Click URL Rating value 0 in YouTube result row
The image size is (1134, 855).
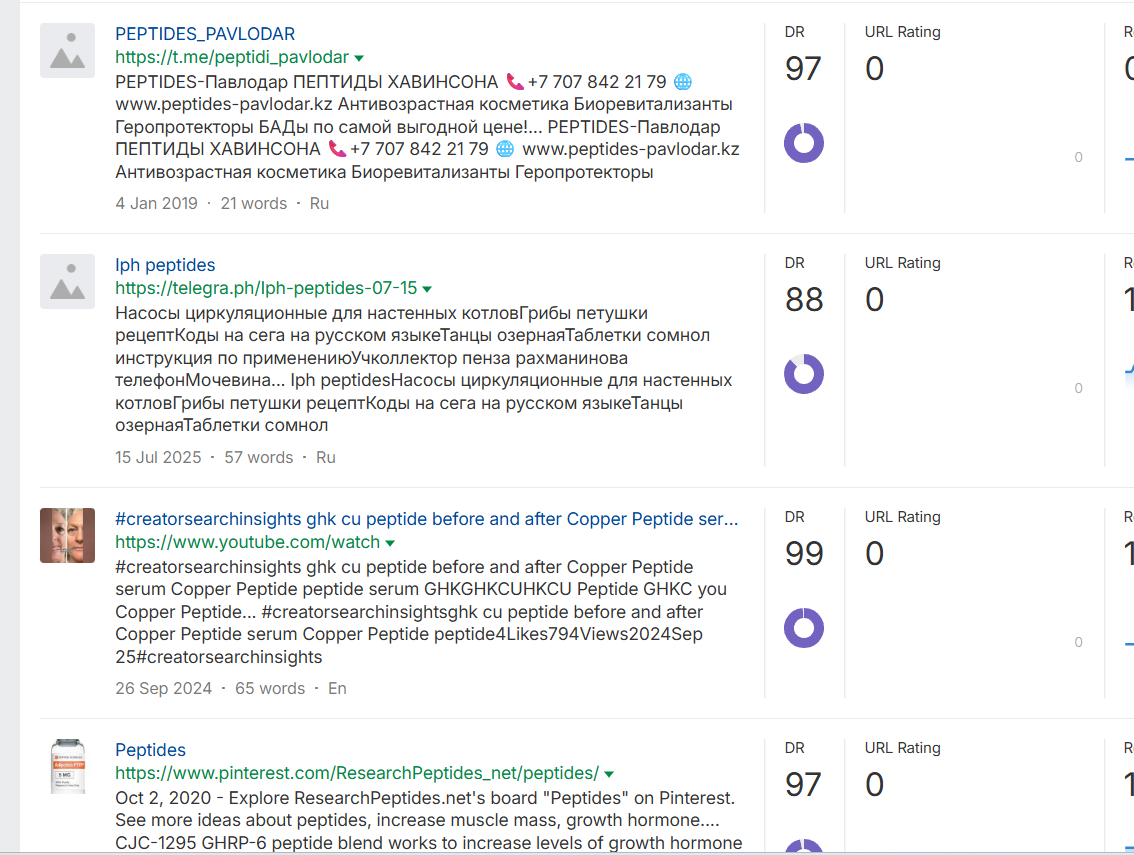[874, 553]
